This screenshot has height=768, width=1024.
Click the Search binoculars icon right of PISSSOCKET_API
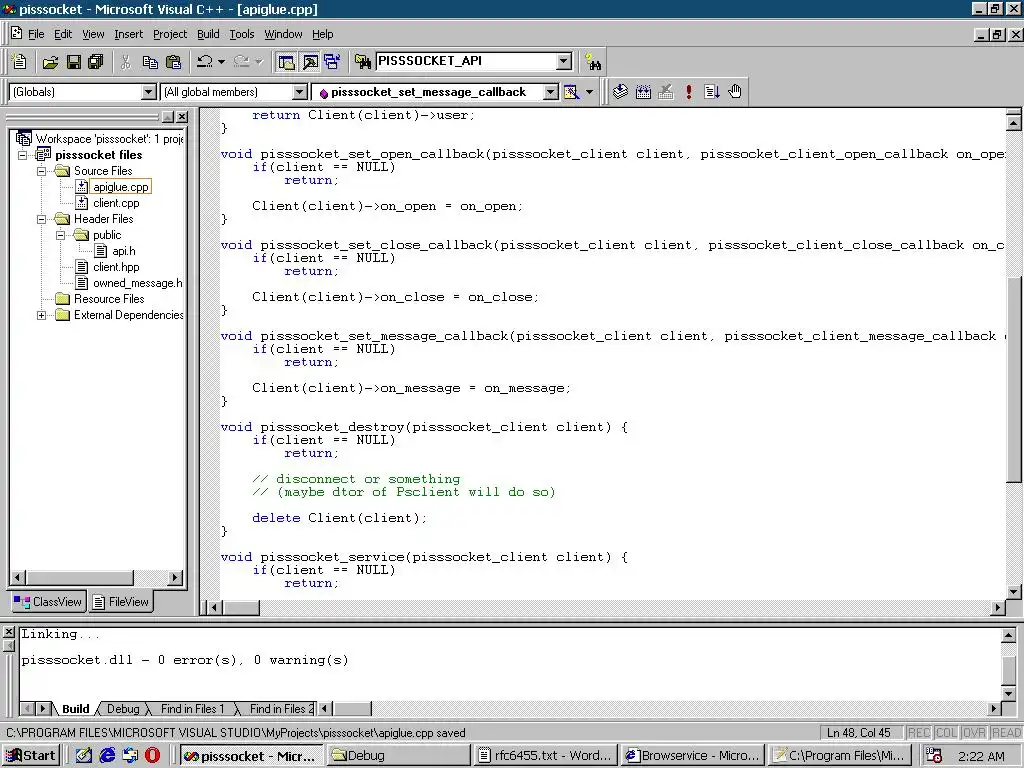pos(593,62)
